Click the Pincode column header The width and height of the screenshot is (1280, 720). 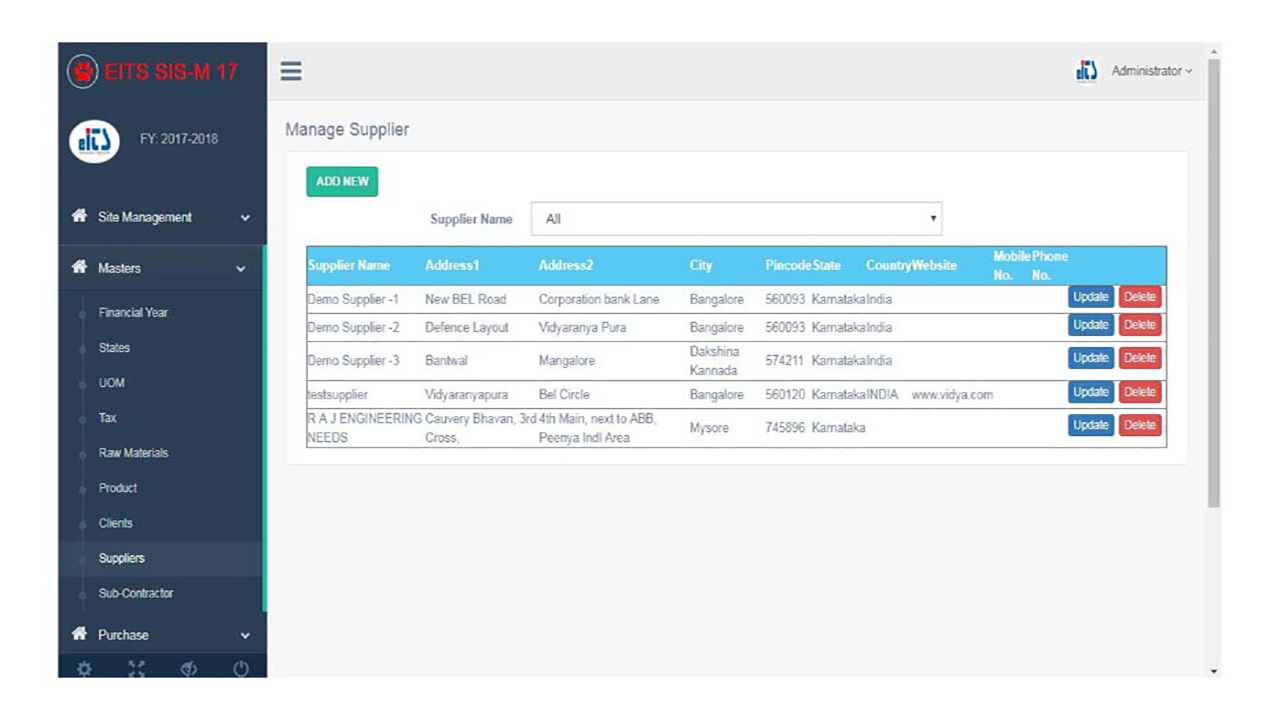click(x=788, y=265)
